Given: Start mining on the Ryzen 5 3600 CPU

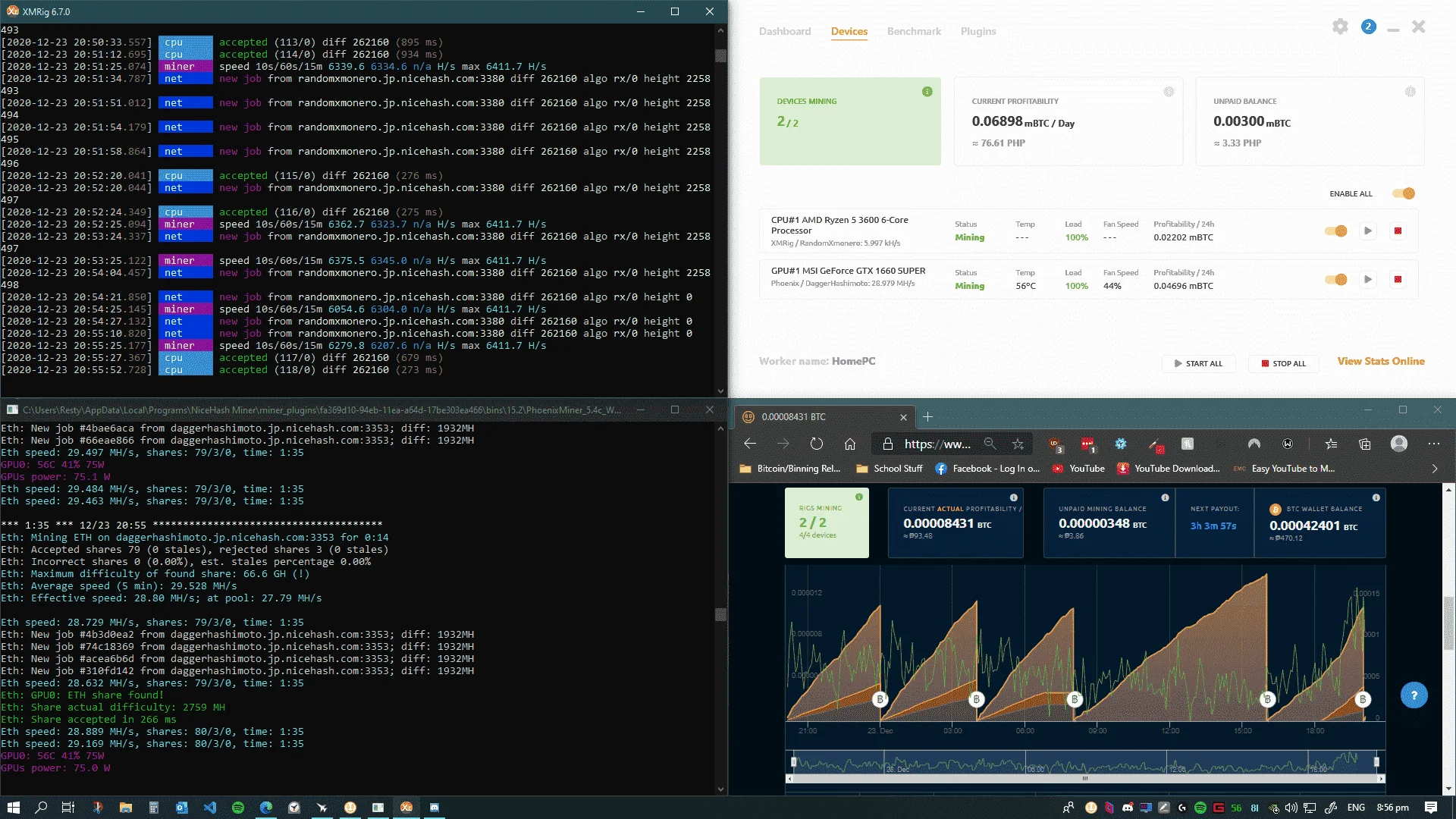Looking at the screenshot, I should click(1367, 231).
